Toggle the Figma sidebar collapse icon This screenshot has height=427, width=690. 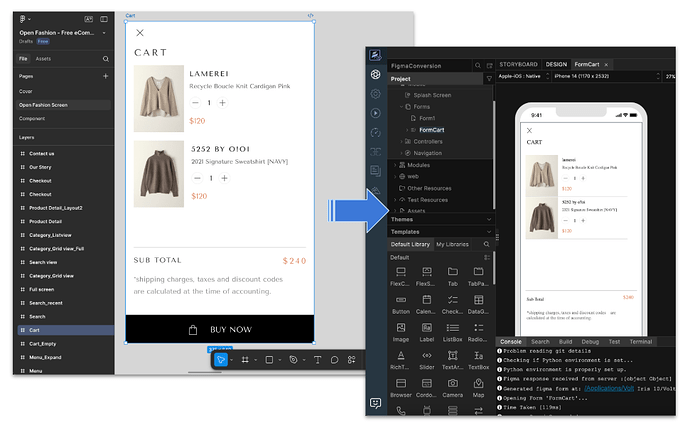tap(106, 19)
